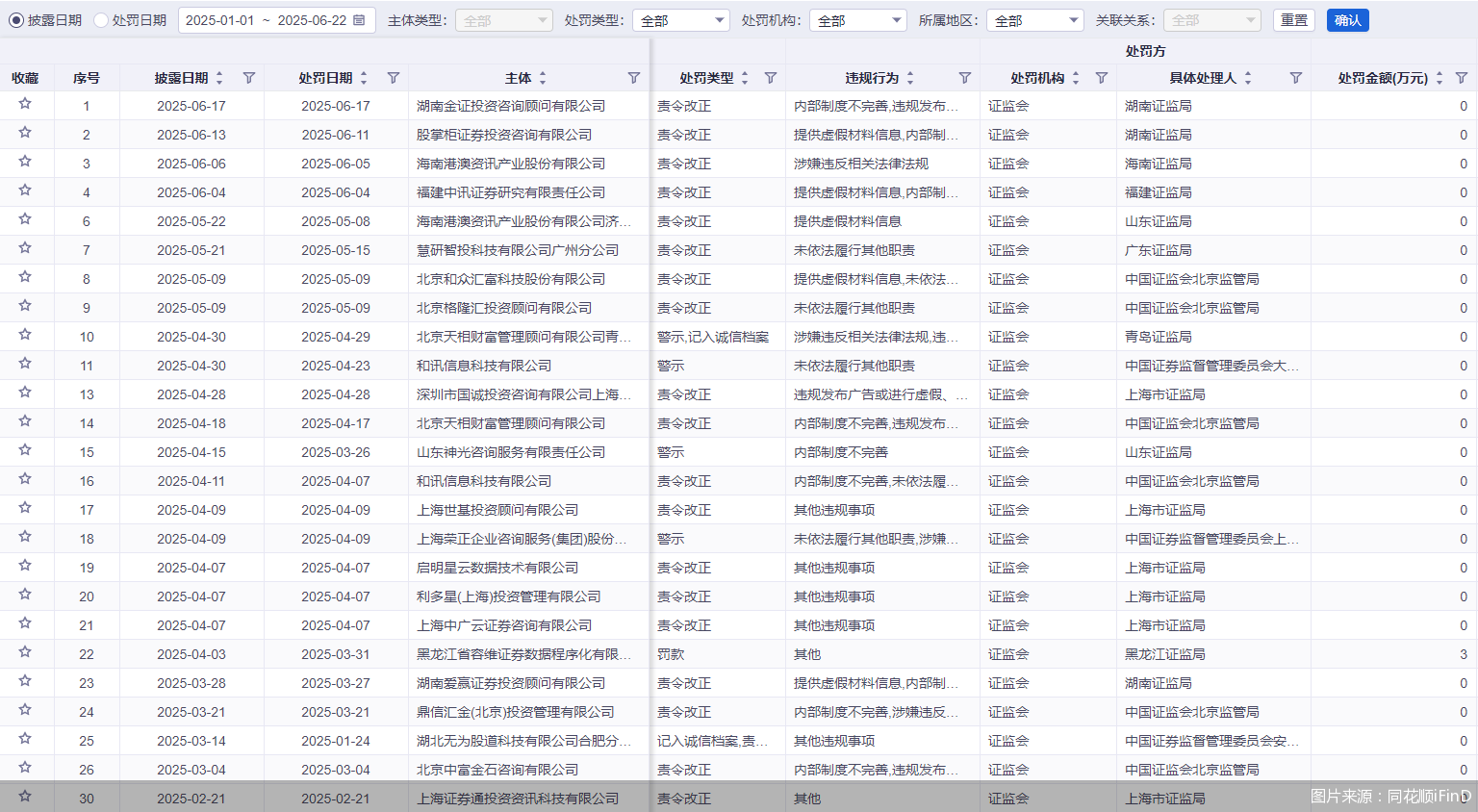Click filter icon in 违规行为 column

coord(965,78)
